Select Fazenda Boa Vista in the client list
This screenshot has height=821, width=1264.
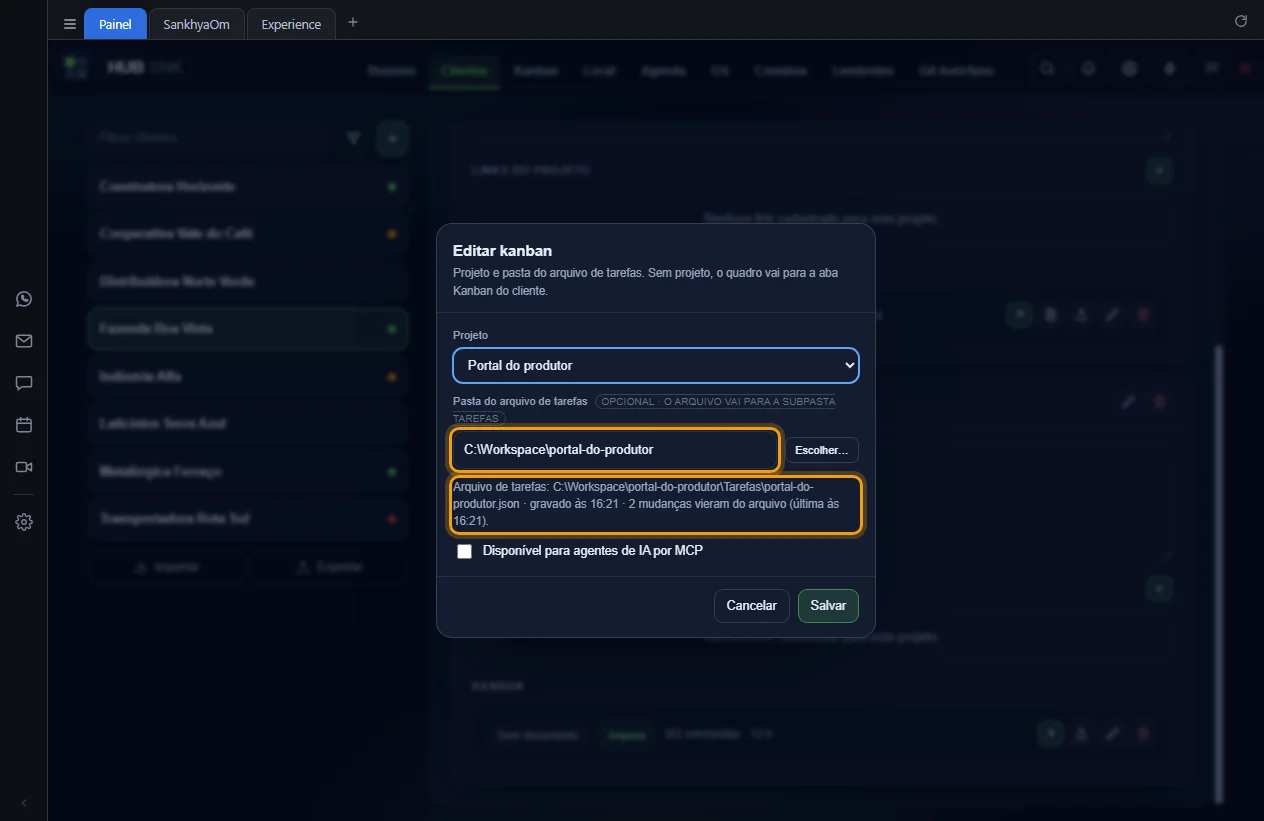pos(248,329)
